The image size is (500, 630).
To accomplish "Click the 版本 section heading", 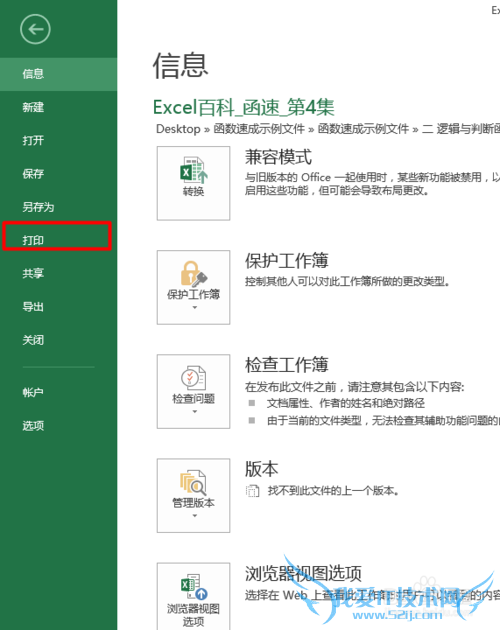I will pyautogui.click(x=261, y=469).
